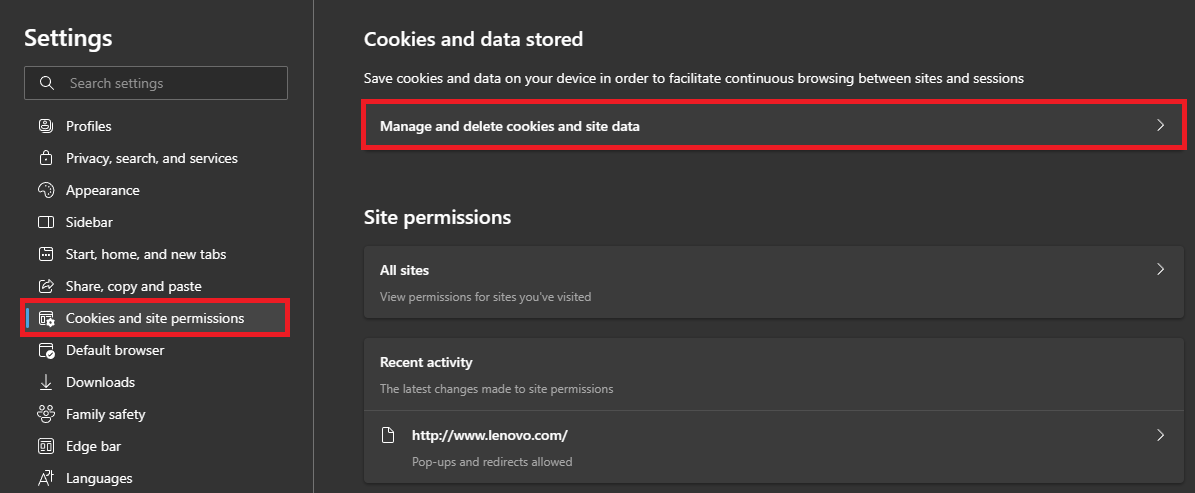1195x493 pixels.
Task: Open the Default browser settings
Action: pyautogui.click(x=115, y=350)
